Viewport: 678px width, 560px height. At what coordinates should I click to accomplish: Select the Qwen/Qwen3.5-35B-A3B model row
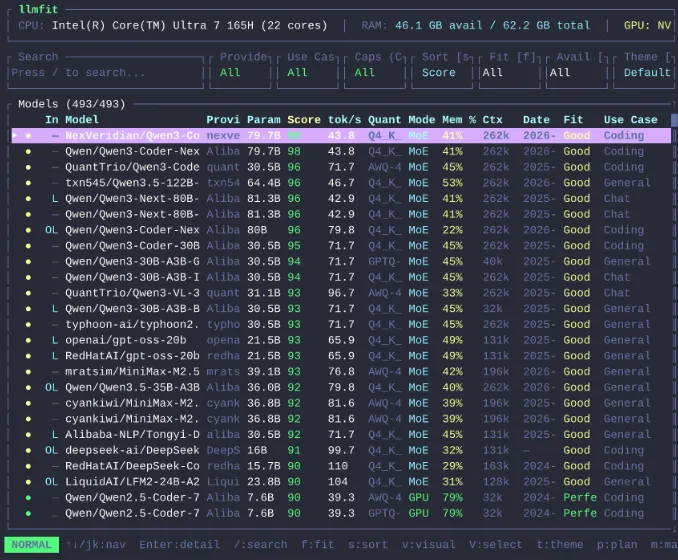tap(341, 387)
